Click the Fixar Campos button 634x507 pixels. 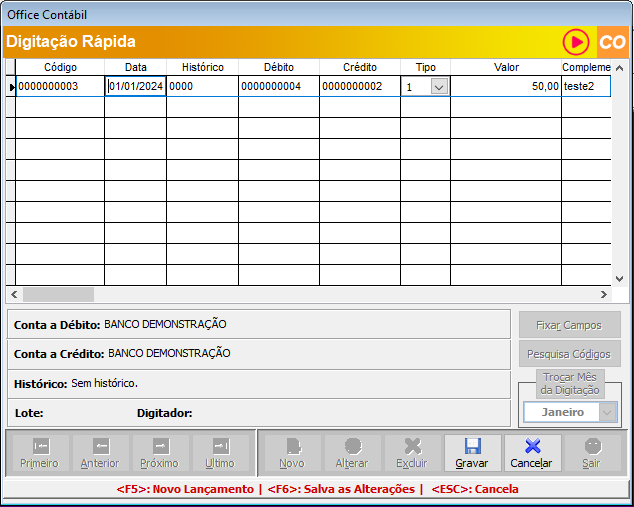pyautogui.click(x=569, y=325)
